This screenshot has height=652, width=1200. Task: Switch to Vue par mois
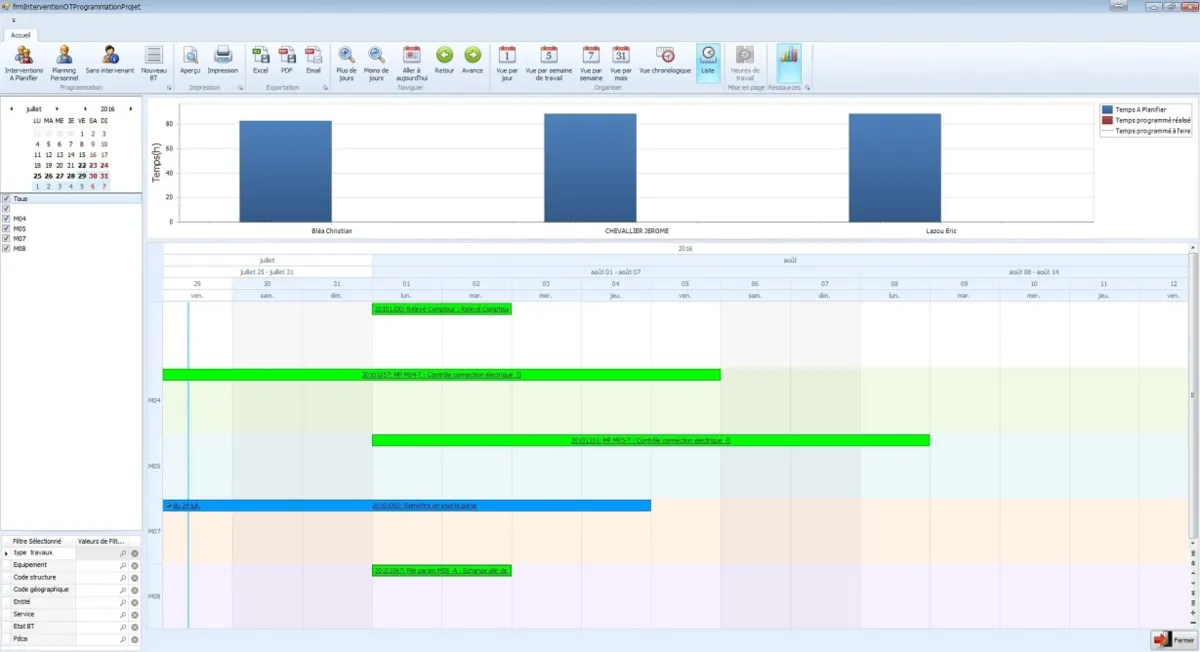click(621, 62)
